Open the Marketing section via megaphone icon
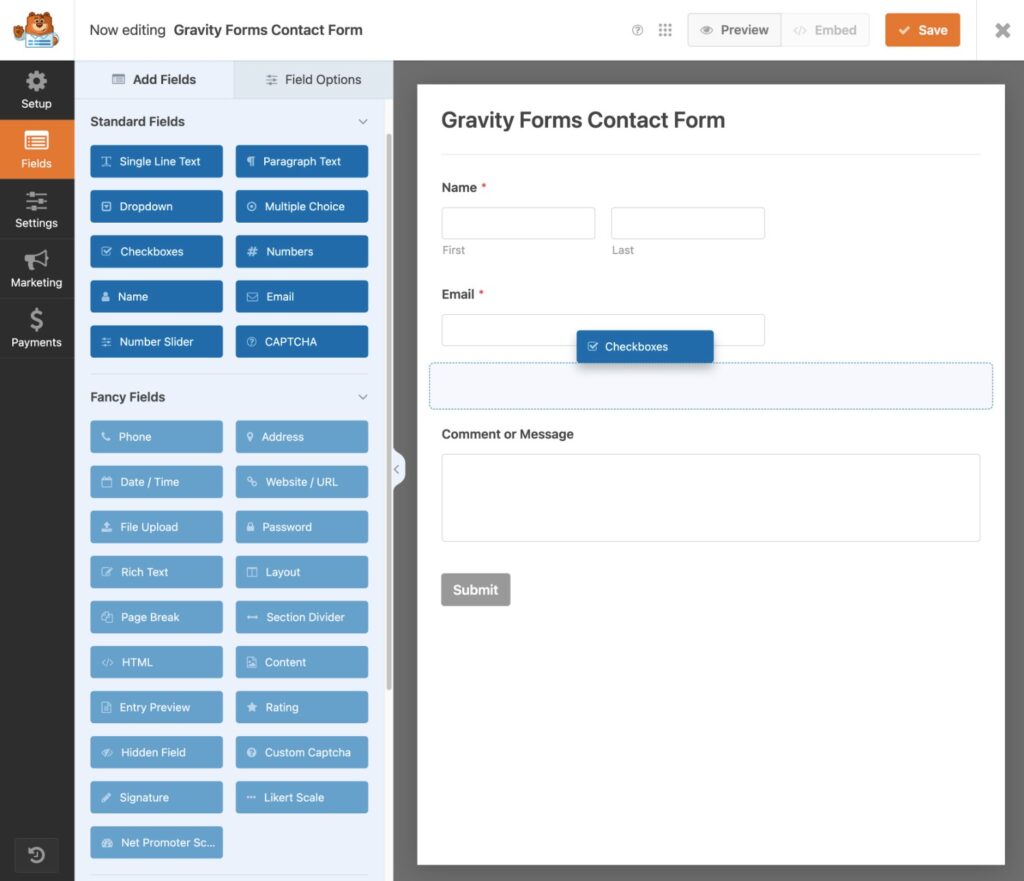Image resolution: width=1024 pixels, height=881 pixels. point(36,270)
